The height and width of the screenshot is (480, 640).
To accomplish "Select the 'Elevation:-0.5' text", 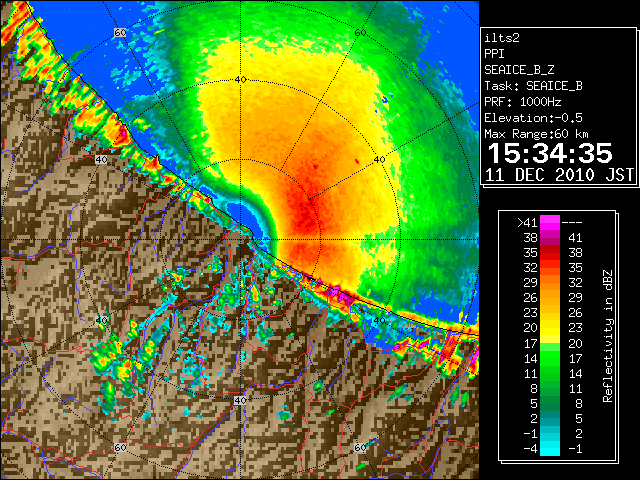I will [533, 118].
